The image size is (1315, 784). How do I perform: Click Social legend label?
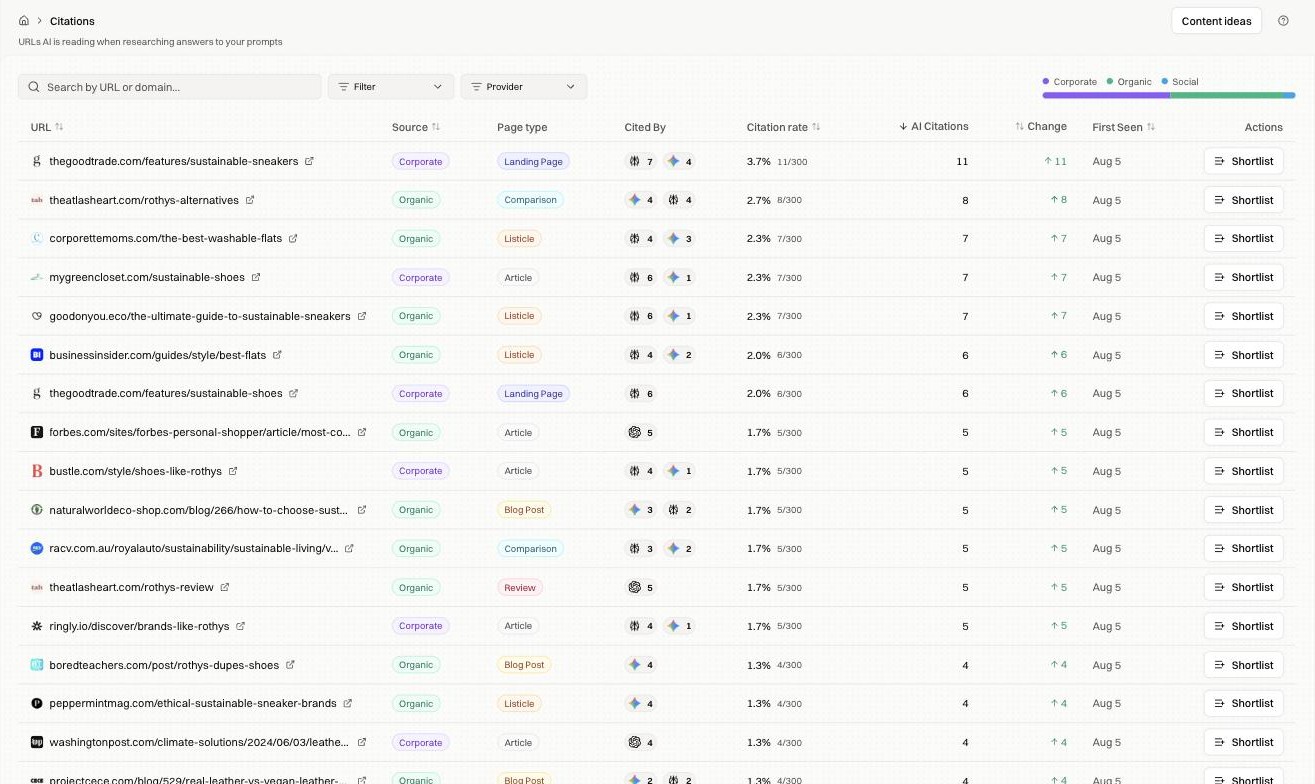coord(1185,82)
